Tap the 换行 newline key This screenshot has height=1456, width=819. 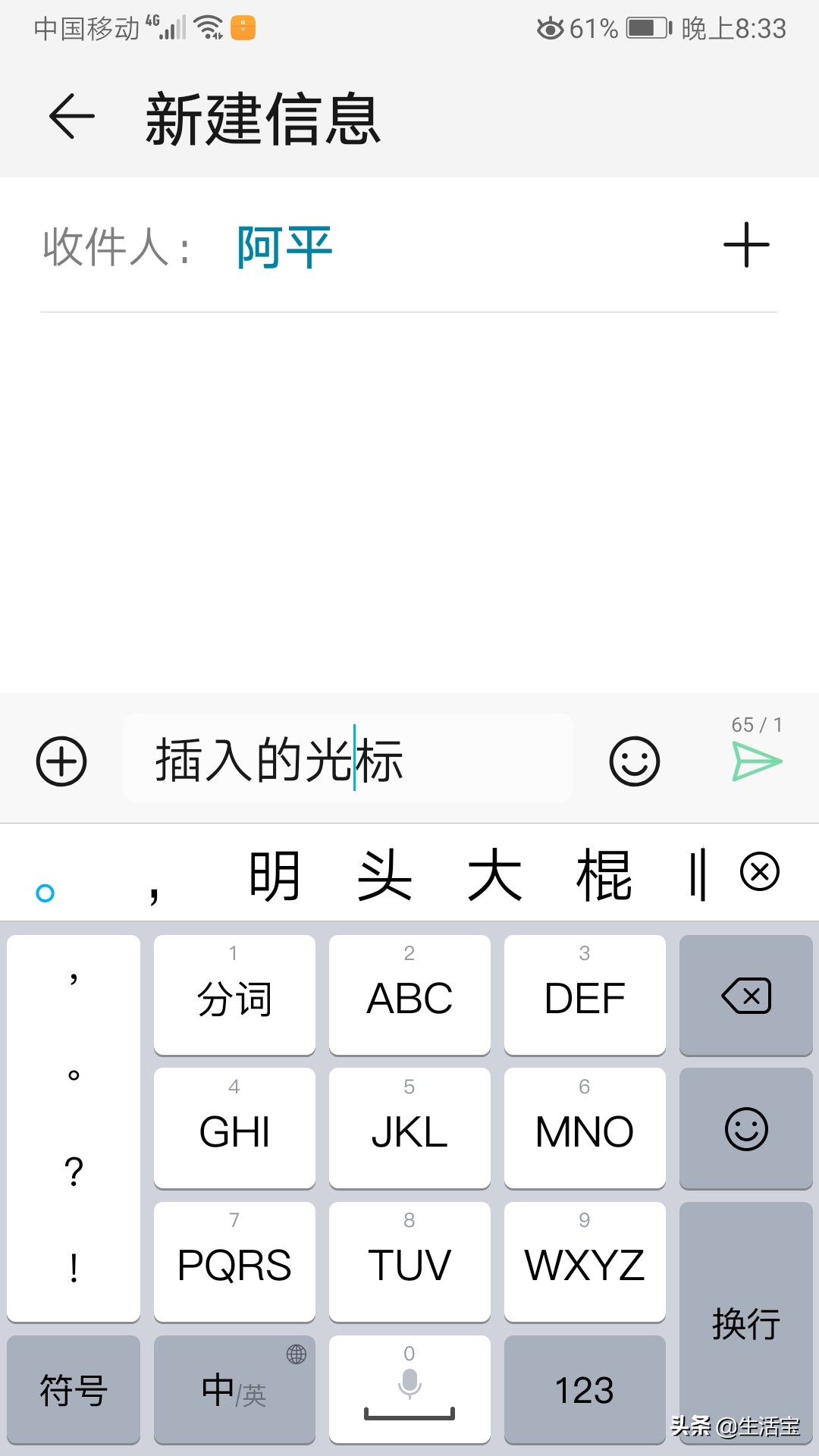[x=746, y=1323]
